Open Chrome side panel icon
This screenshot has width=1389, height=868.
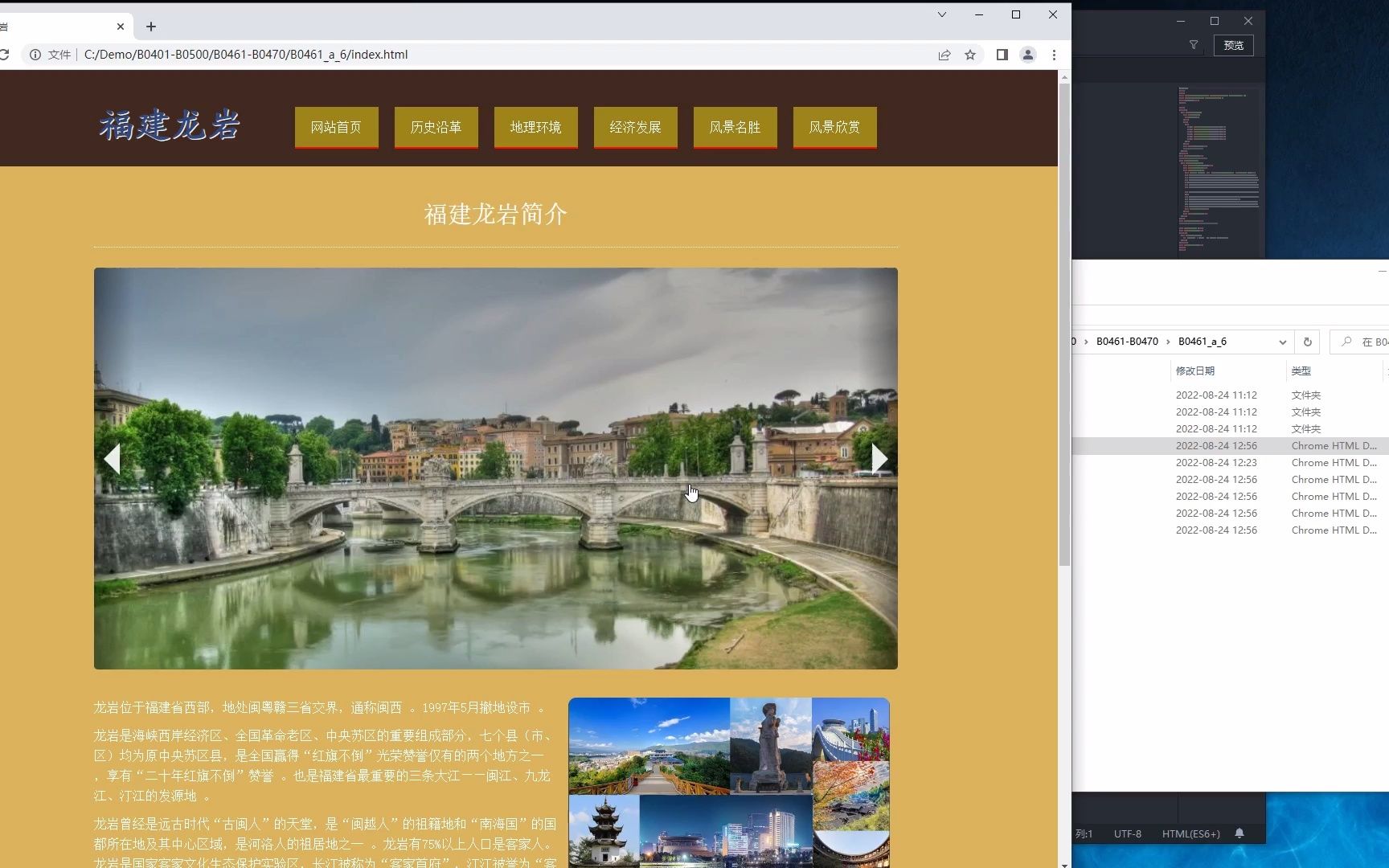tap(1002, 55)
